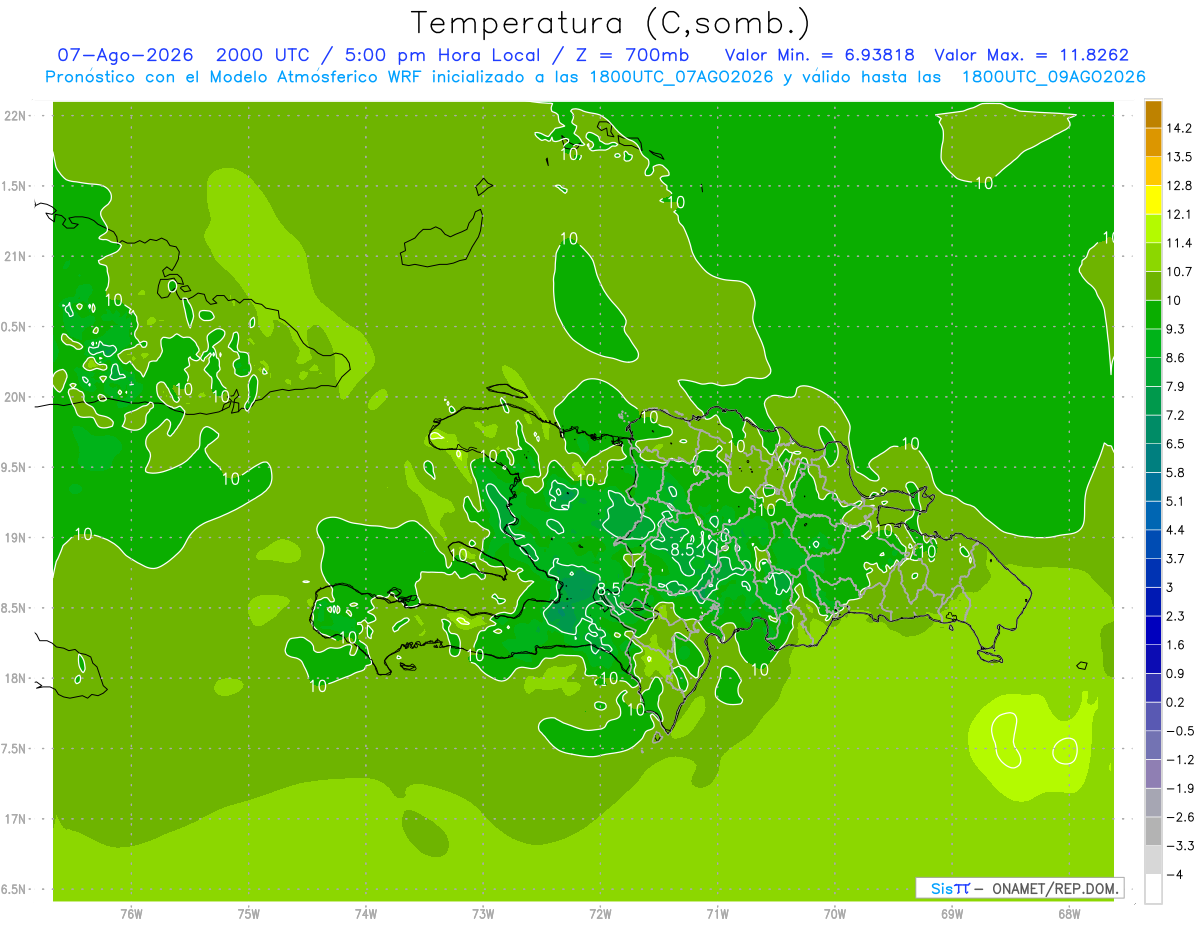Image resolution: width=1200 pixels, height=927 pixels.
Task: Click the '13.5' colorbar label
Action: click(1178, 157)
